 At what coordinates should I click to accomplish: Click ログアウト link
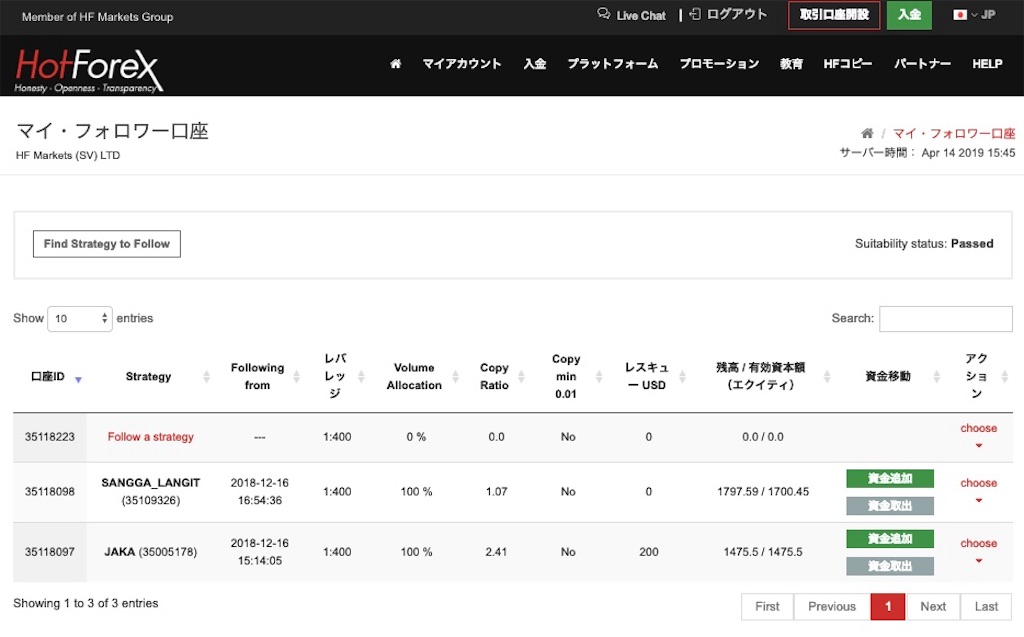click(x=737, y=14)
